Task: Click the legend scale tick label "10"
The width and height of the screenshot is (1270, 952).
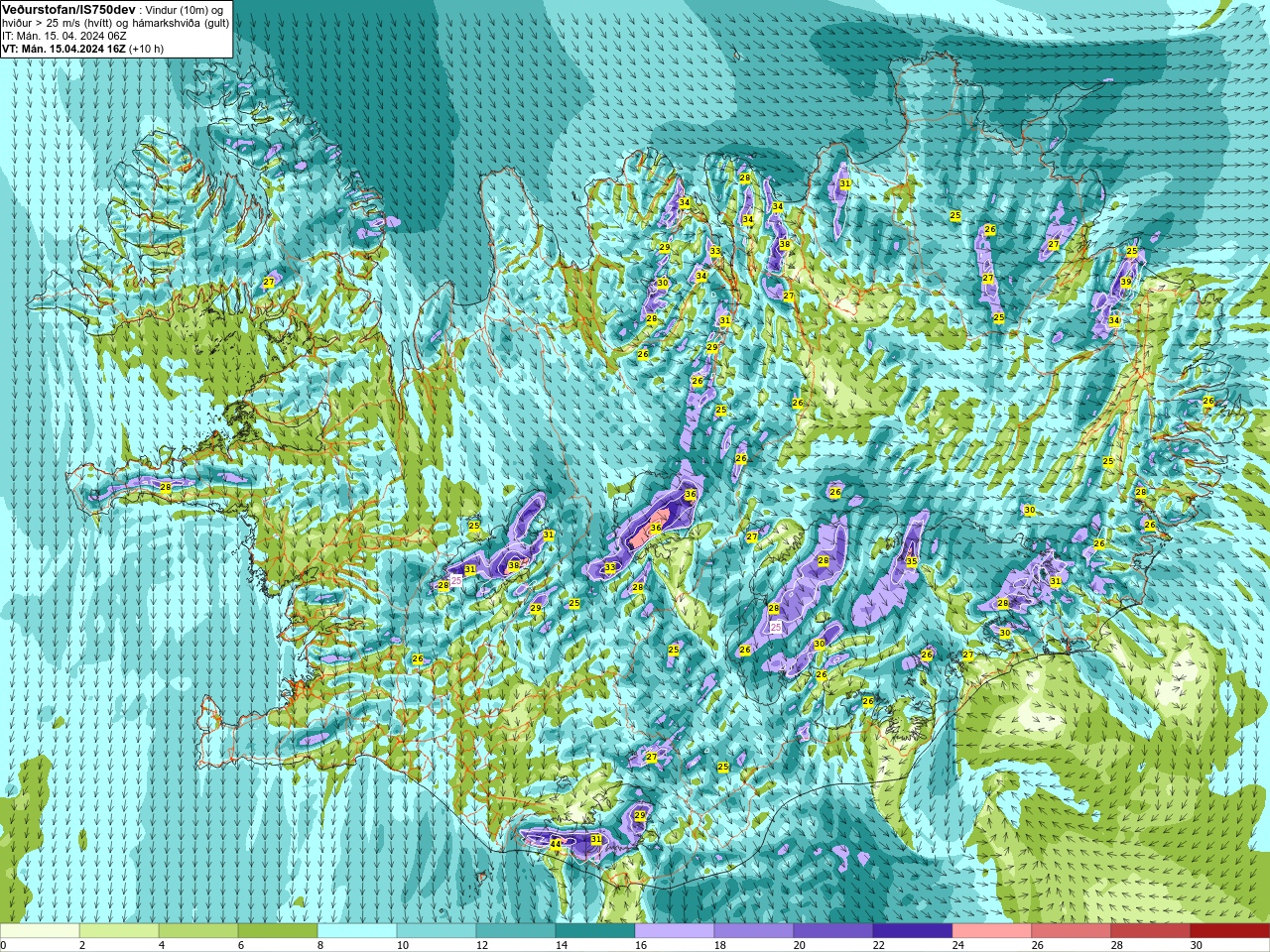Action: [403, 945]
